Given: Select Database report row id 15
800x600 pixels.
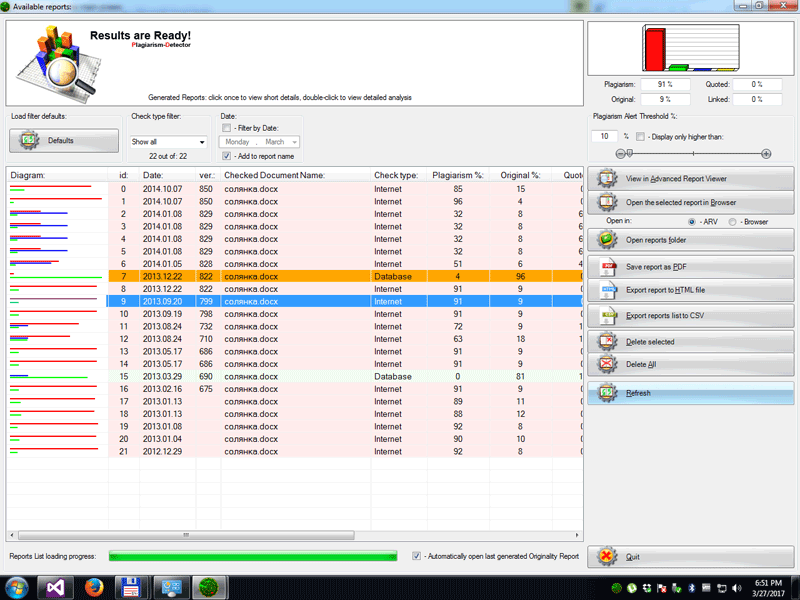Looking at the screenshot, I should (x=295, y=377).
